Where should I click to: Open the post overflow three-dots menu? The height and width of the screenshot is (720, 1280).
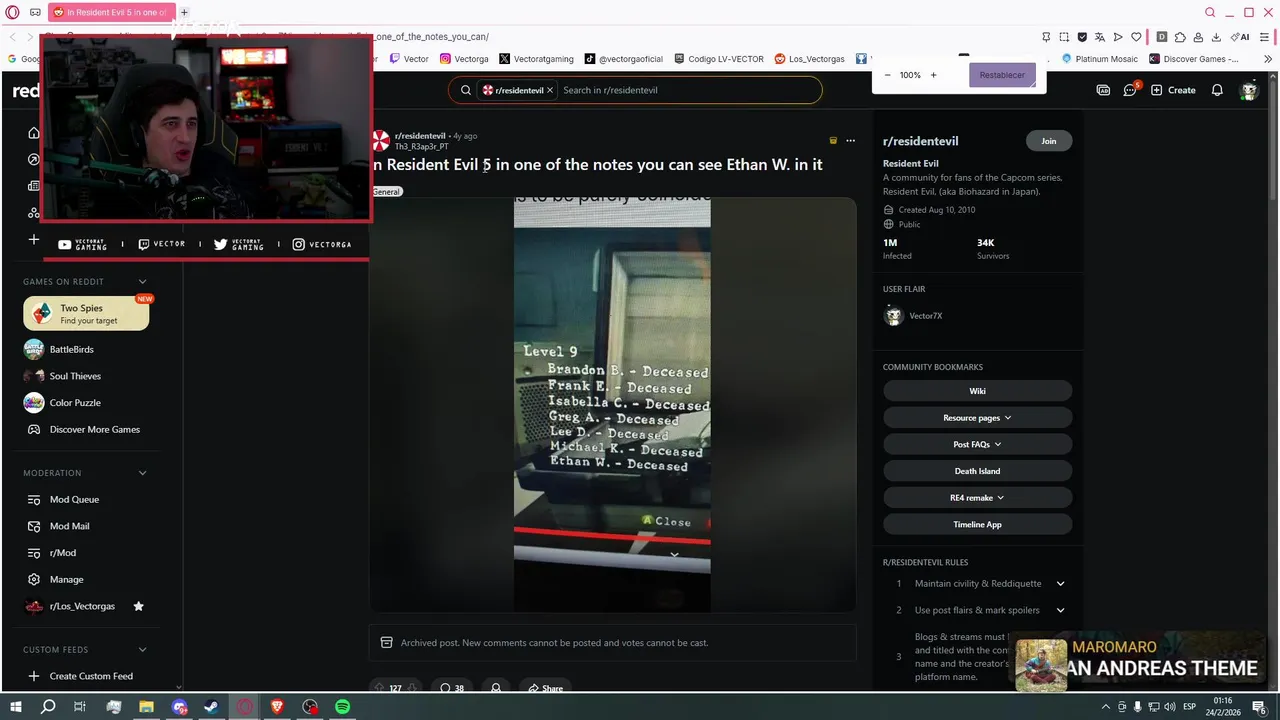850,140
